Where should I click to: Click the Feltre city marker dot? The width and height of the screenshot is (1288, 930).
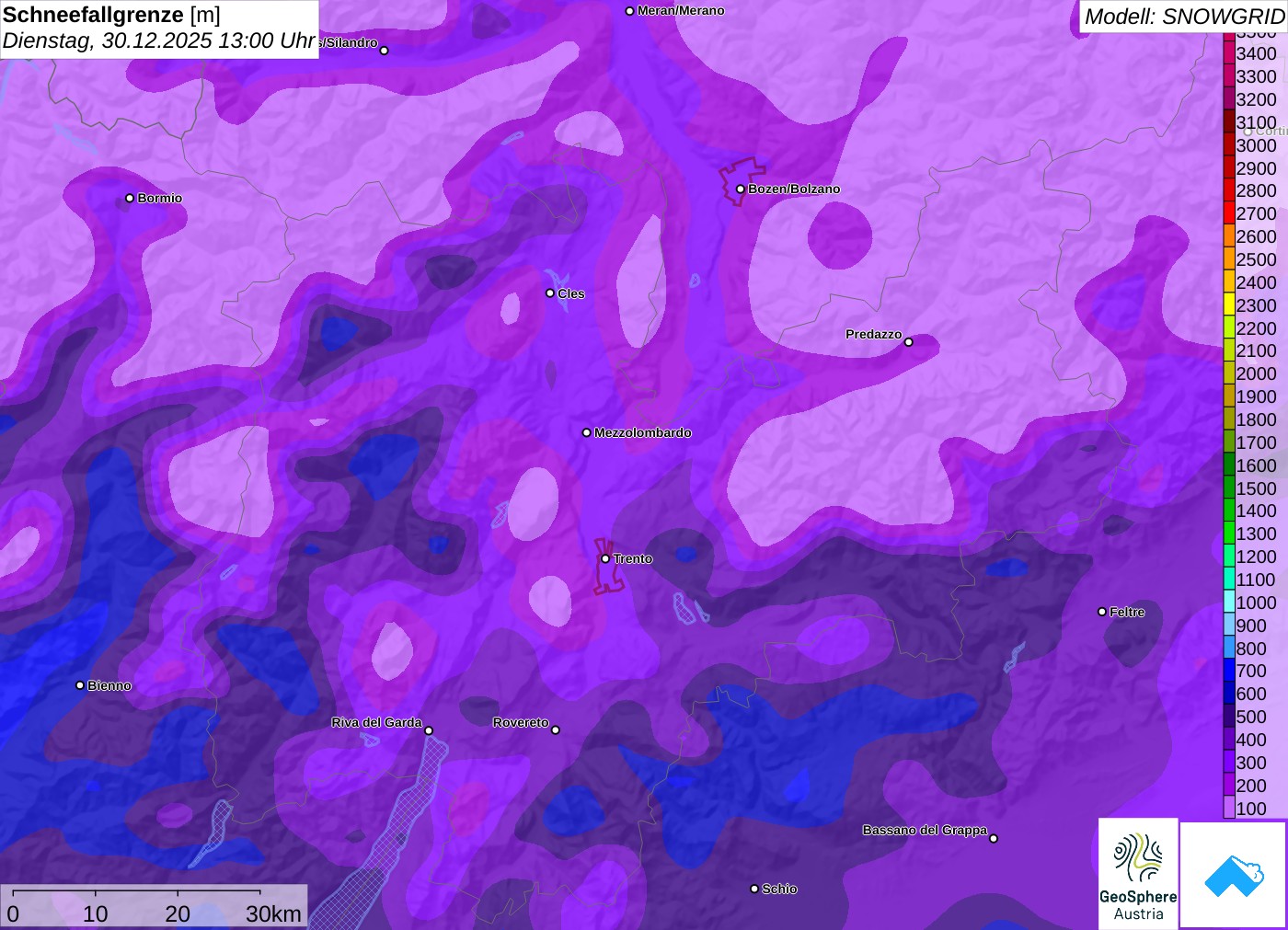[1102, 612]
